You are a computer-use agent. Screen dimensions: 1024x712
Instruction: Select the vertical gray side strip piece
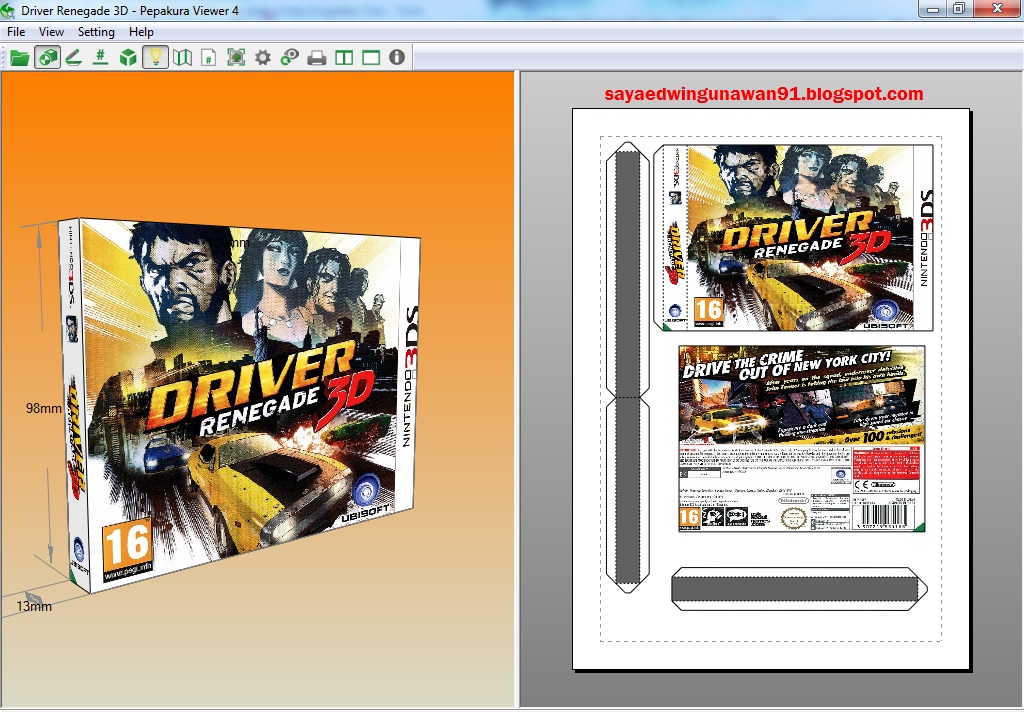(627, 367)
